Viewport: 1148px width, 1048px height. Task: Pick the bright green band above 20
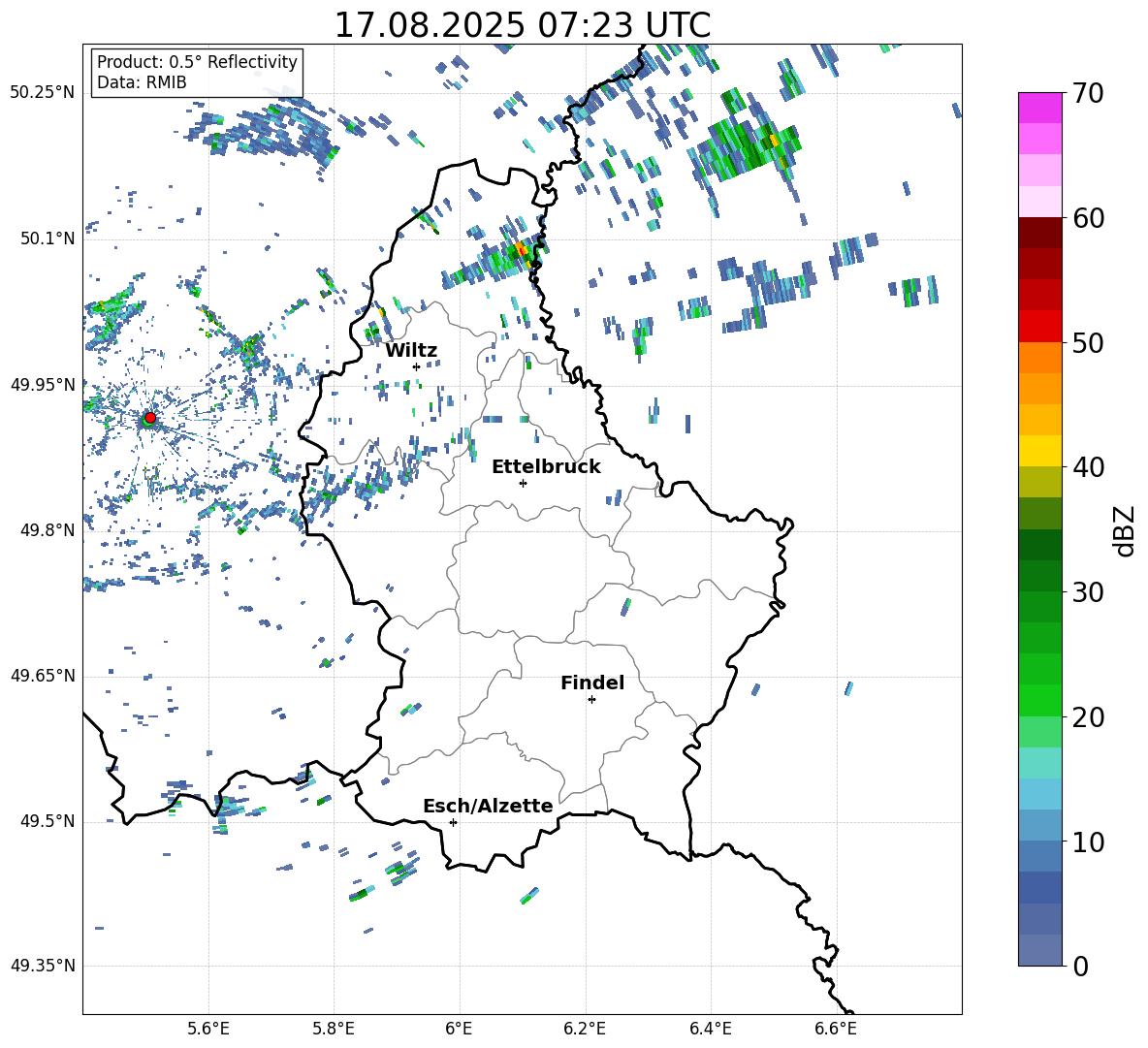[1039, 700]
